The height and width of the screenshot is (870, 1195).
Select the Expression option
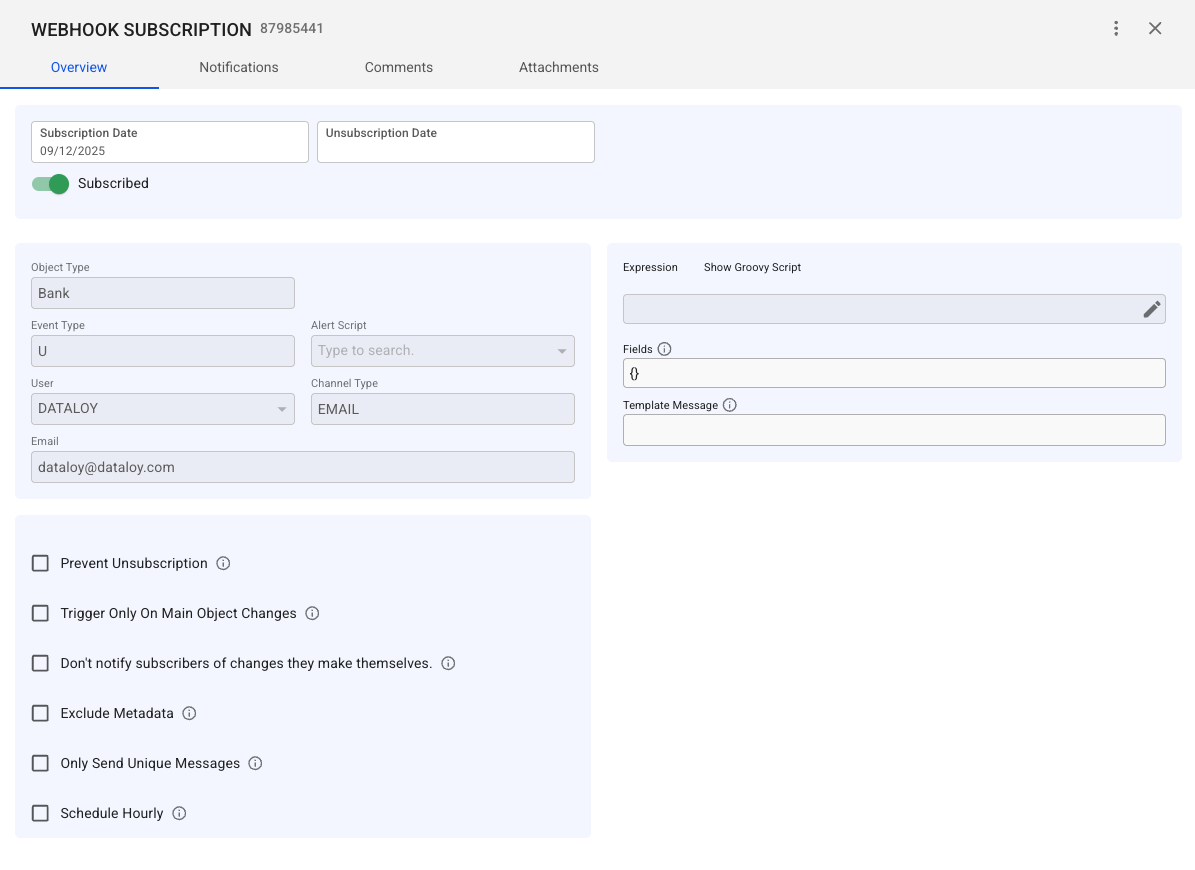click(x=650, y=268)
